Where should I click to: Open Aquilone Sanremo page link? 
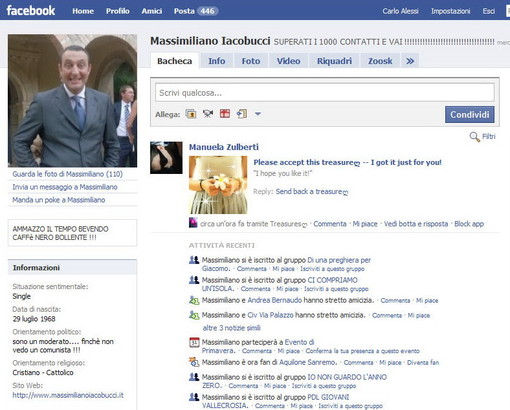click(x=307, y=362)
